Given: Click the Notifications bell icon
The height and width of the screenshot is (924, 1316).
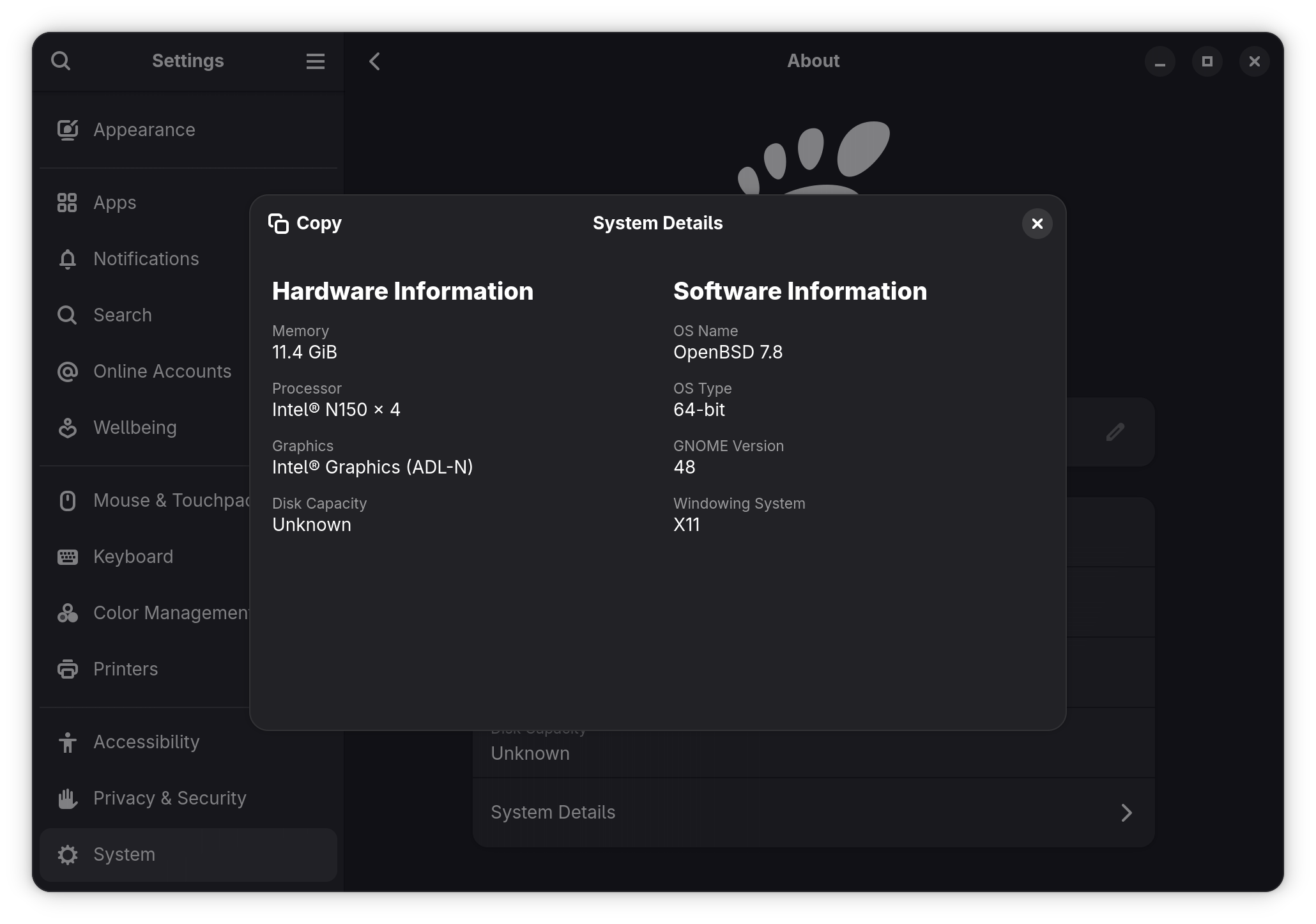Looking at the screenshot, I should pos(68,259).
